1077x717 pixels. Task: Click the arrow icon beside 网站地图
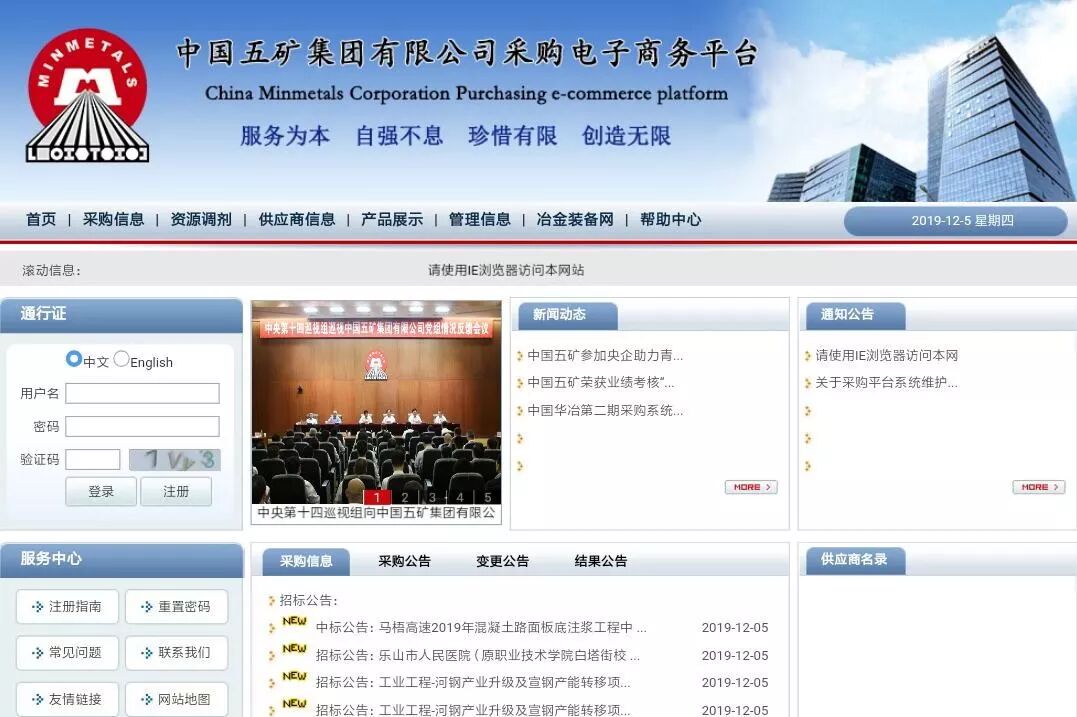pos(146,699)
